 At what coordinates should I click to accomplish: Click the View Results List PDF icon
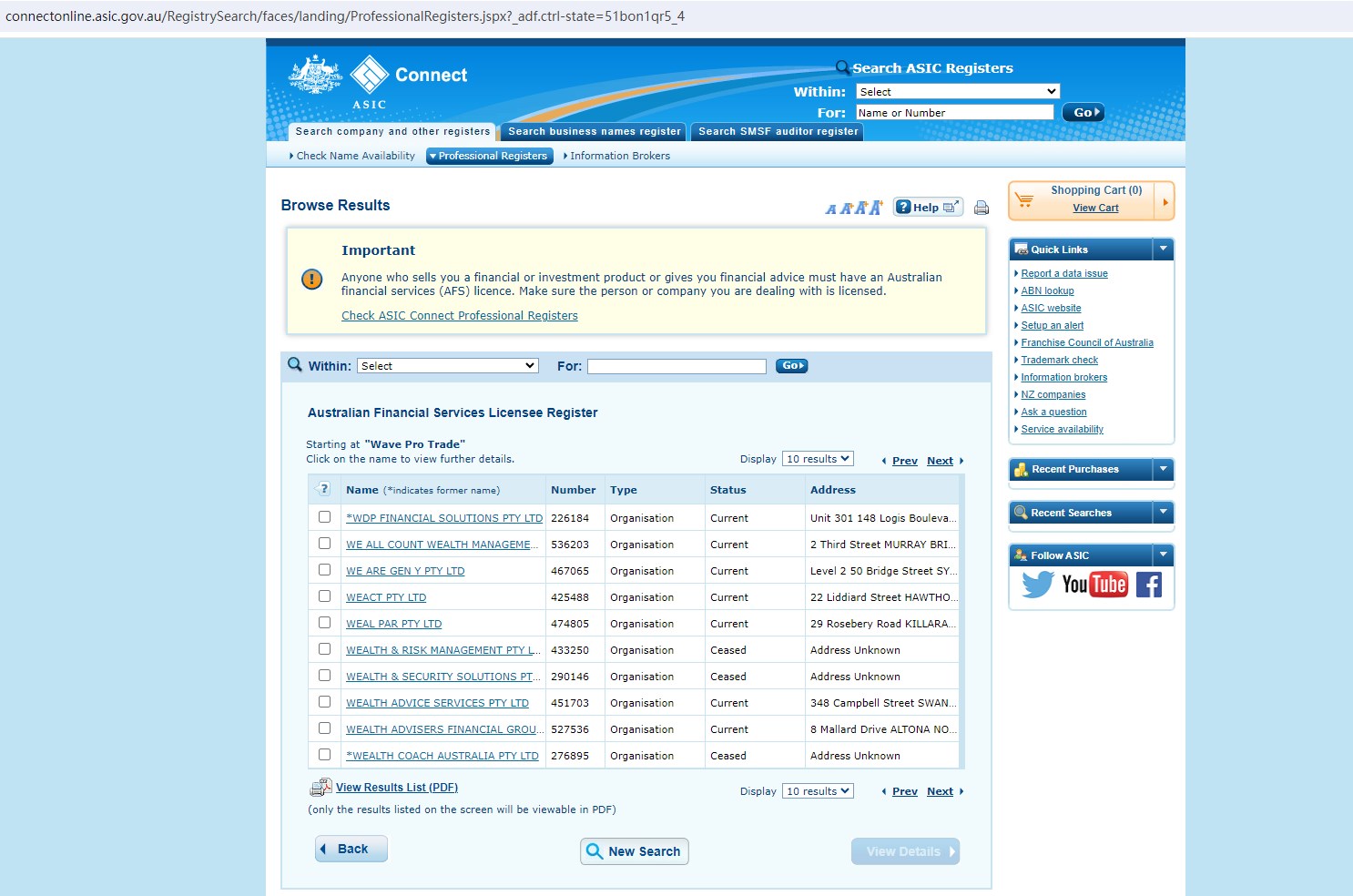tap(321, 788)
